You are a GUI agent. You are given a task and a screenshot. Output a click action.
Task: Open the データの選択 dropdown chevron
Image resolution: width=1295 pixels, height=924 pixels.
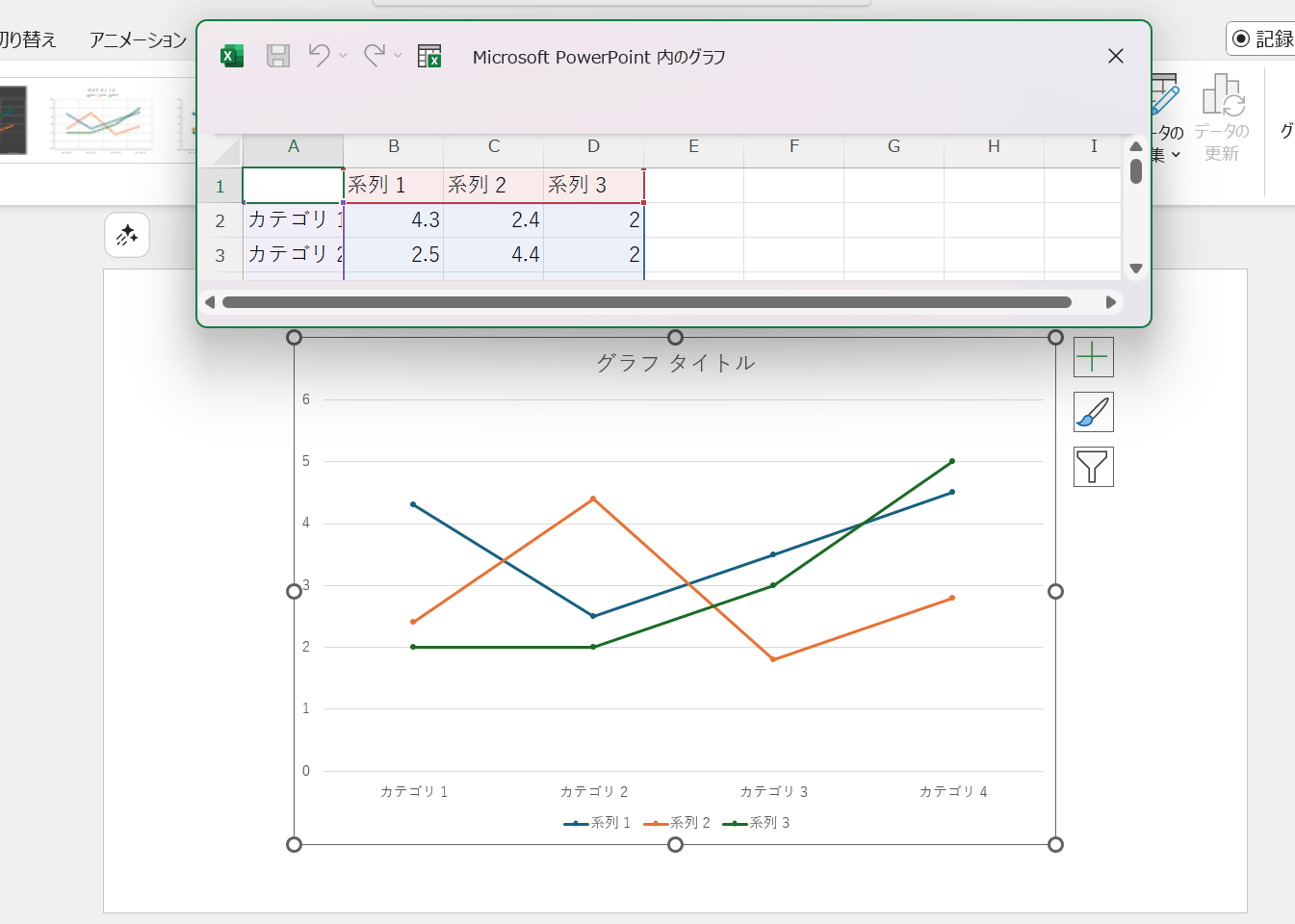coord(1178,154)
